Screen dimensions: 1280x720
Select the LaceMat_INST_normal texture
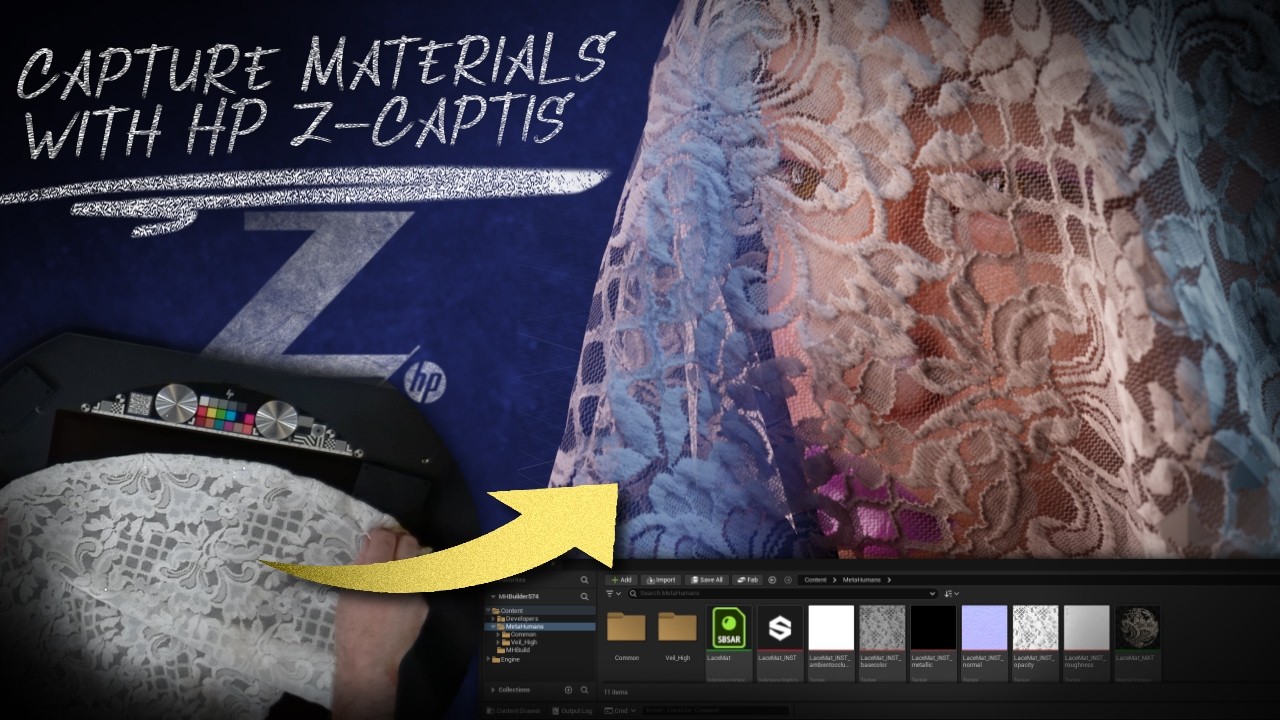pyautogui.click(x=984, y=642)
